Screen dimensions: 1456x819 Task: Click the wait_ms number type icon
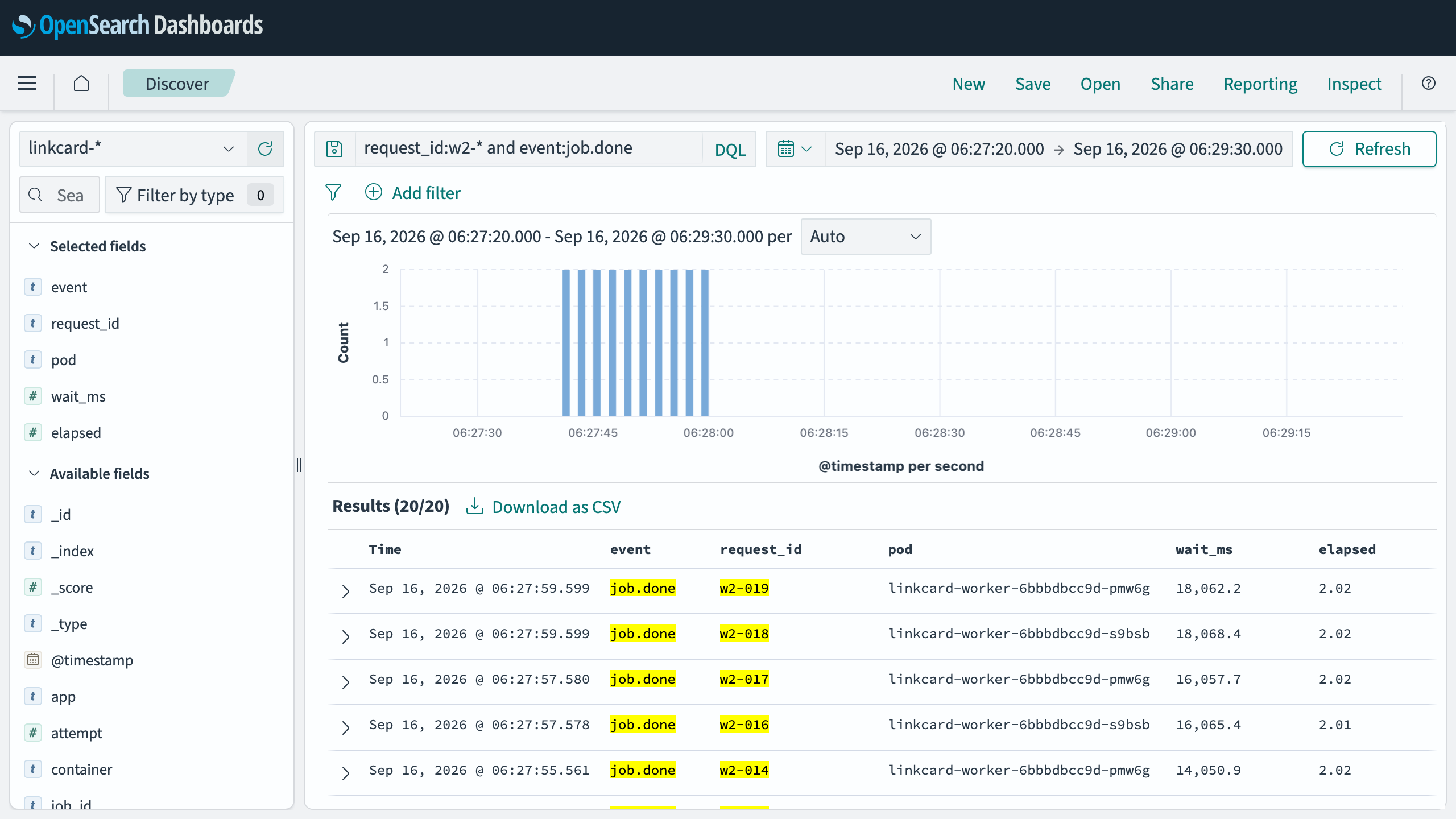33,396
